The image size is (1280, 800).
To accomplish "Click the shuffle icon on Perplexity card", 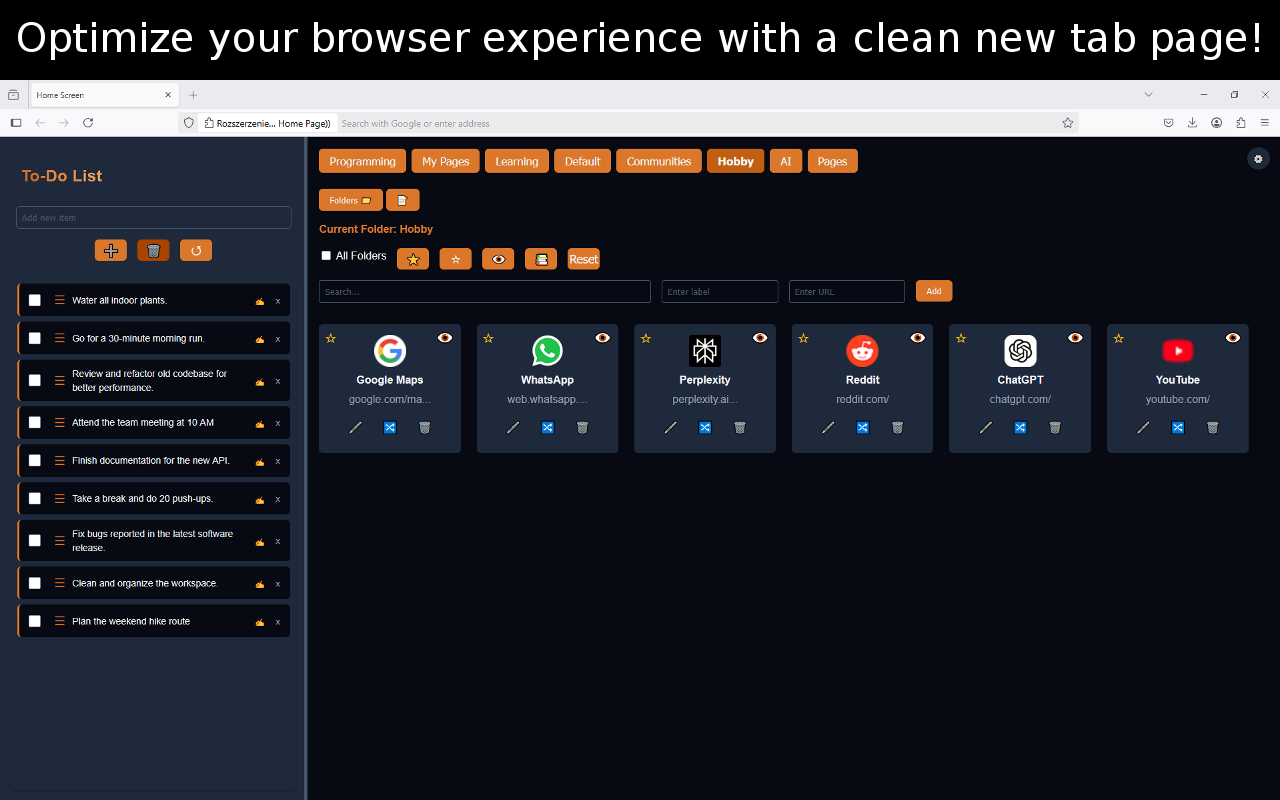I will tap(705, 427).
